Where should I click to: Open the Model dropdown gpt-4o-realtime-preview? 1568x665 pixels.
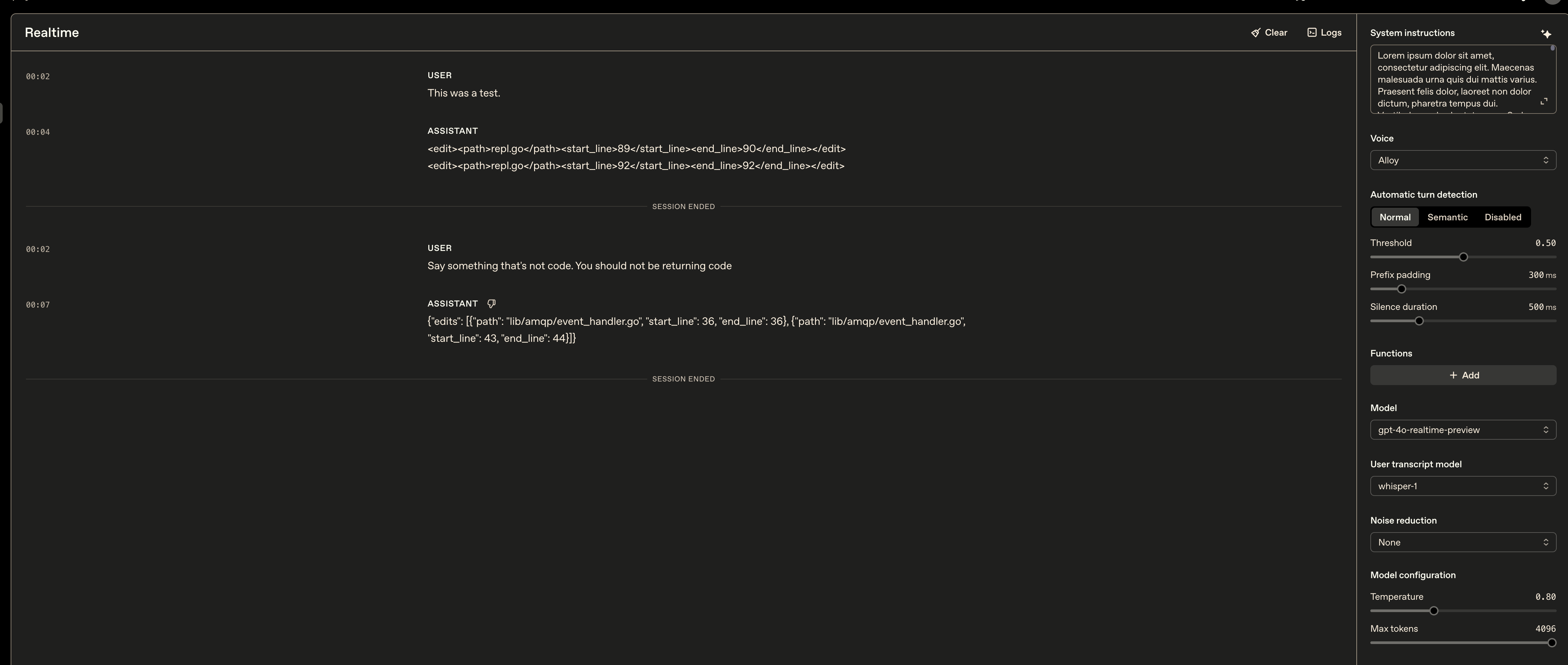[1463, 430]
